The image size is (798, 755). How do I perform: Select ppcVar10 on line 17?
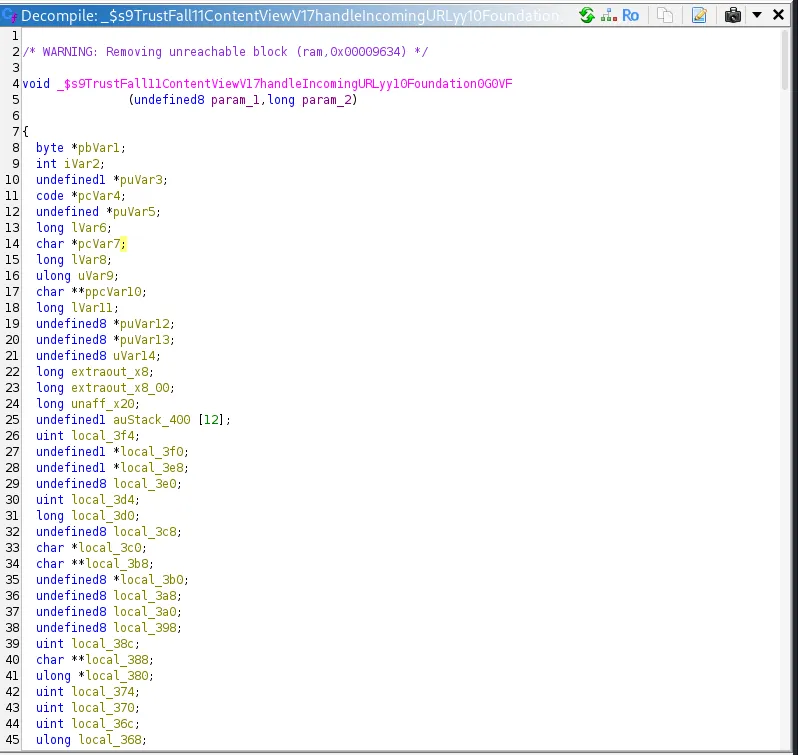click(112, 292)
